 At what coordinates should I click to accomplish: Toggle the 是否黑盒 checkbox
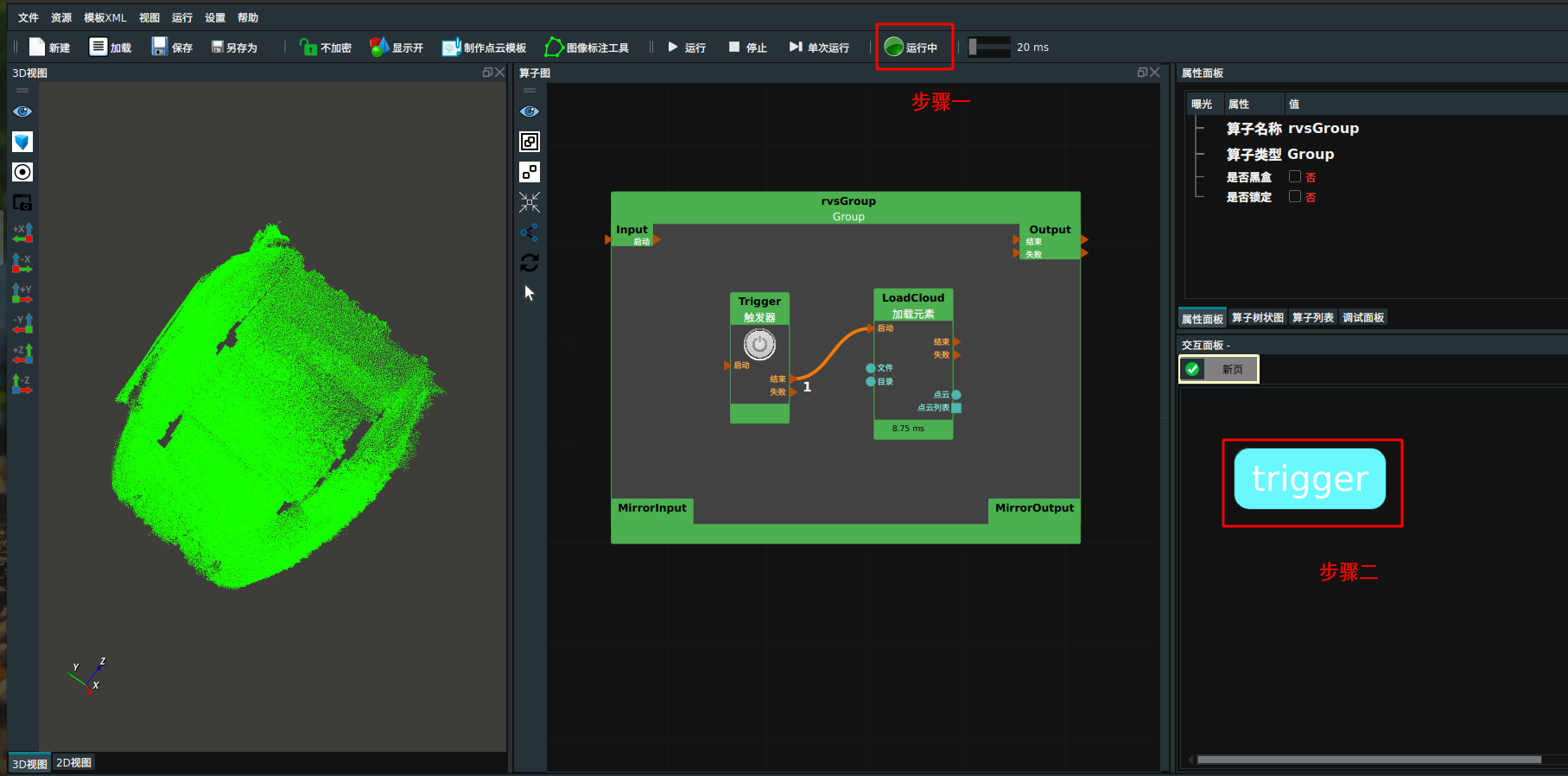(1295, 176)
